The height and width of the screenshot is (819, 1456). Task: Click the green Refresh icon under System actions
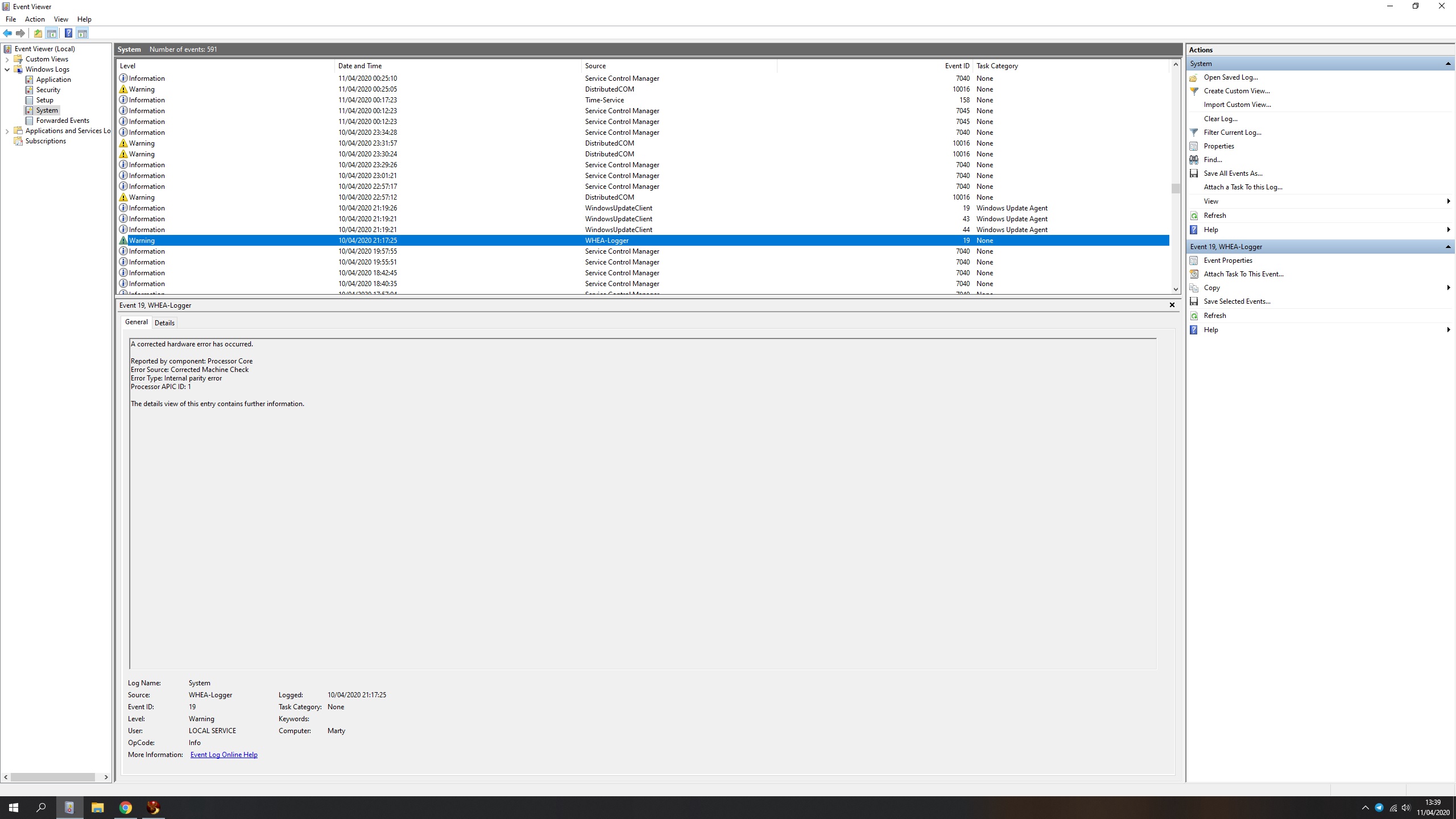pyautogui.click(x=1194, y=216)
